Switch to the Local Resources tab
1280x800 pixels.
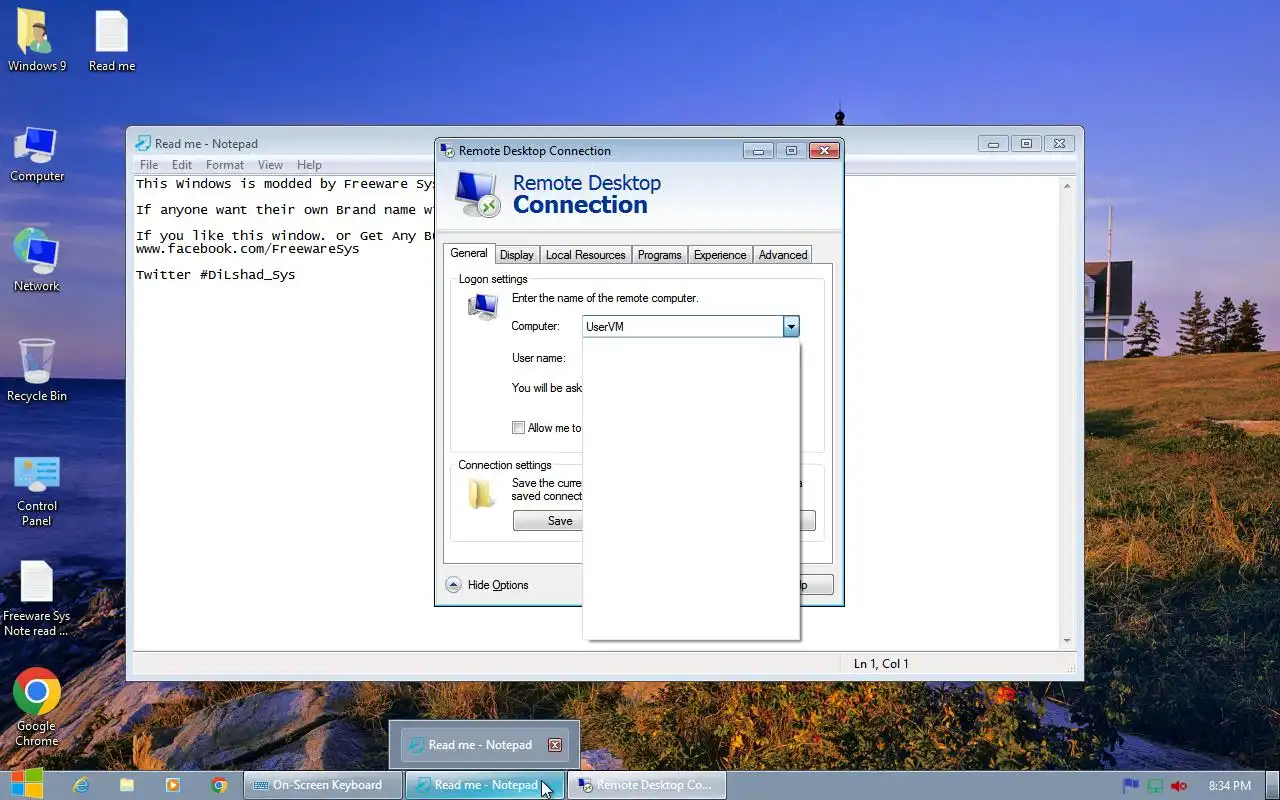coord(586,255)
